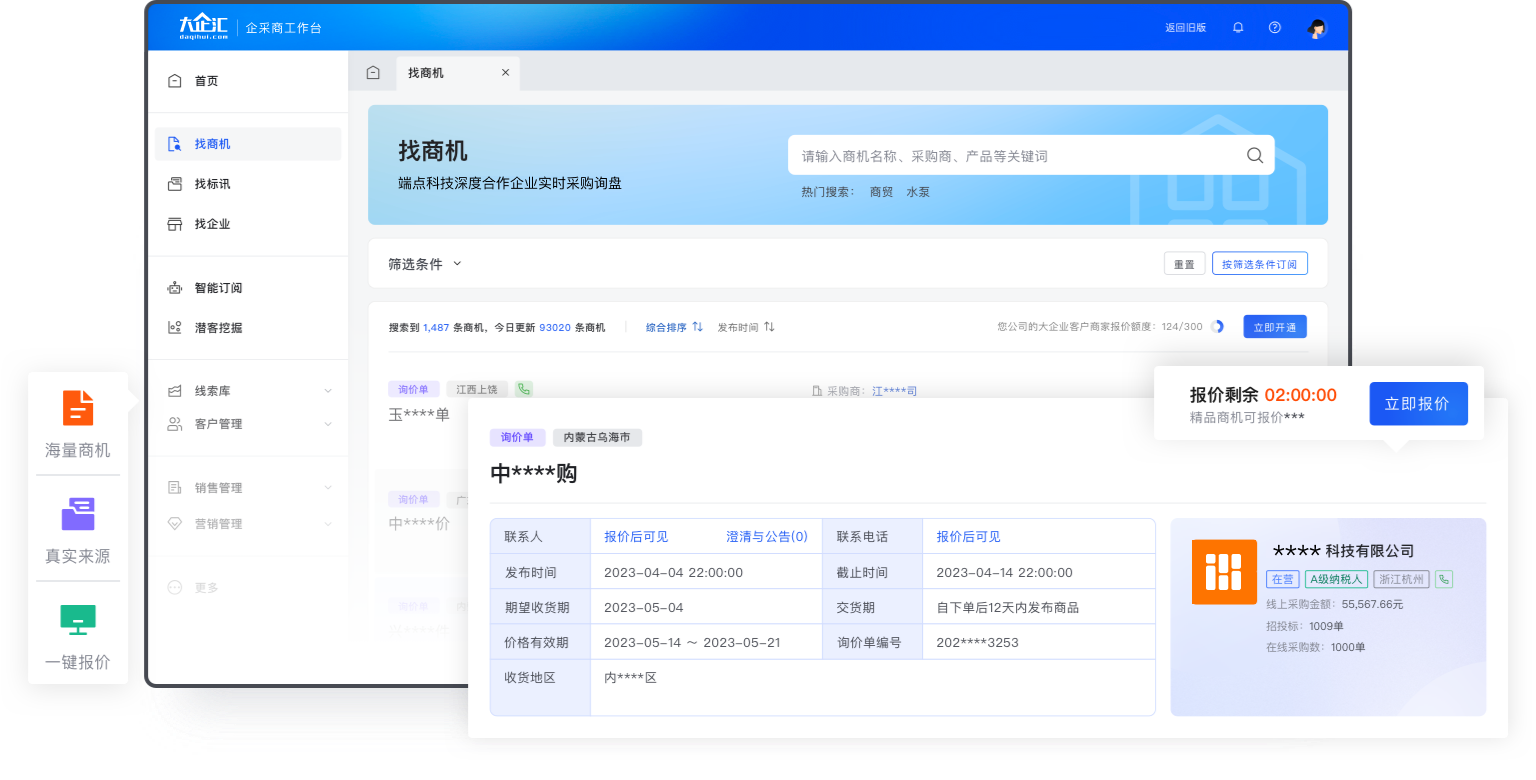Click the search magnifier icon

[1255, 156]
